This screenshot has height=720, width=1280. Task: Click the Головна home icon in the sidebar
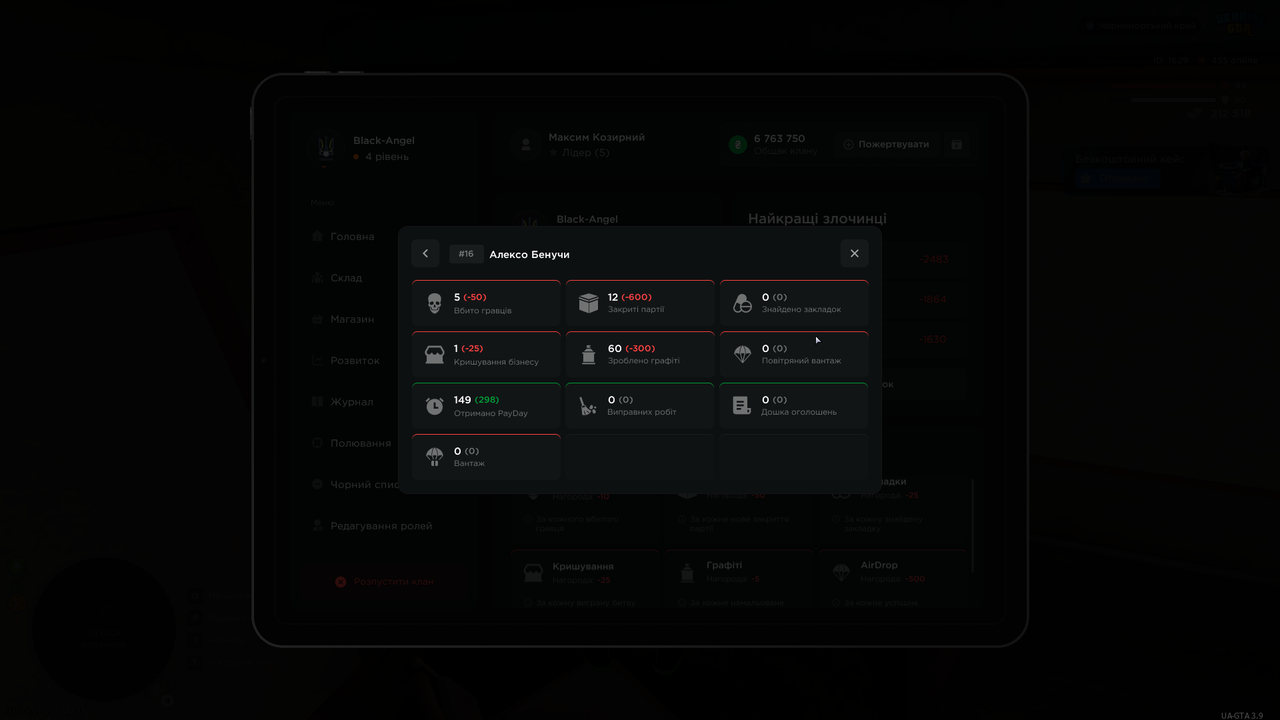317,237
